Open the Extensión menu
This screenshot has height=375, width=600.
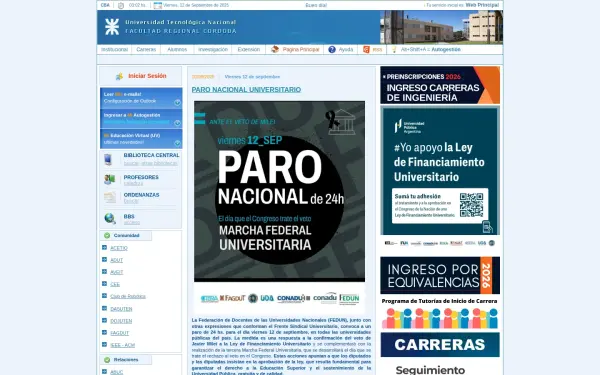coord(249,49)
